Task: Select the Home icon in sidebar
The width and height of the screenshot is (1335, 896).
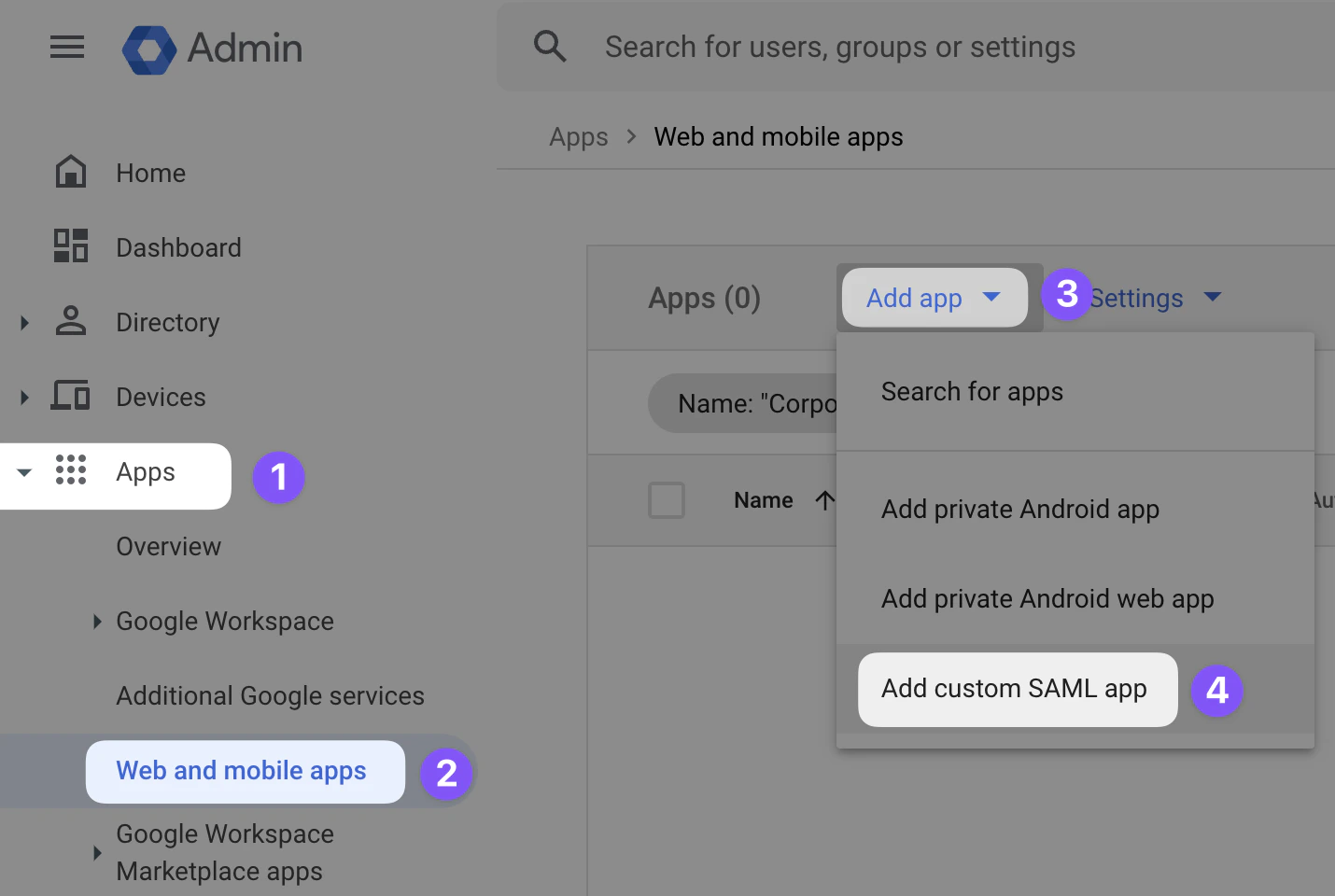Action: [x=71, y=172]
